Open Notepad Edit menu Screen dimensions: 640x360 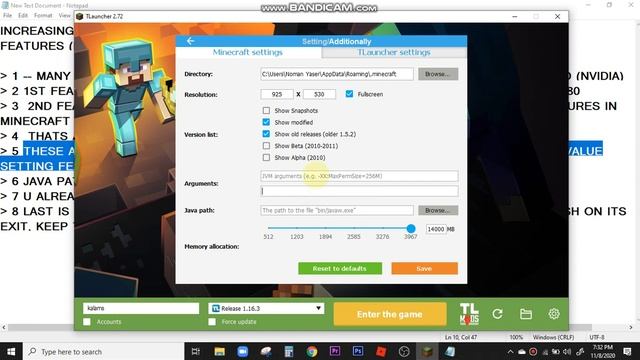point(23,16)
